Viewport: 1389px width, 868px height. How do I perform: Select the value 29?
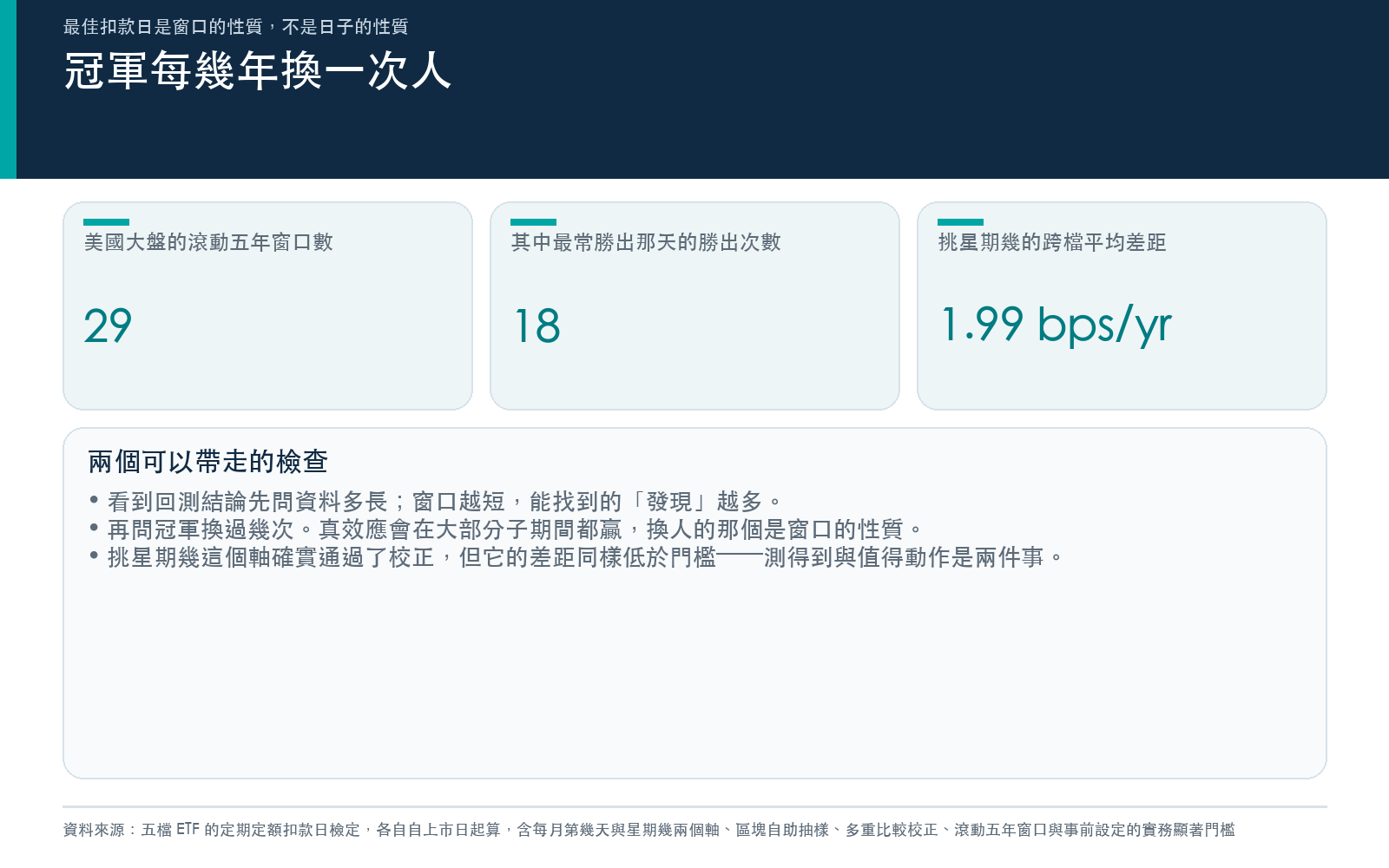[108, 326]
